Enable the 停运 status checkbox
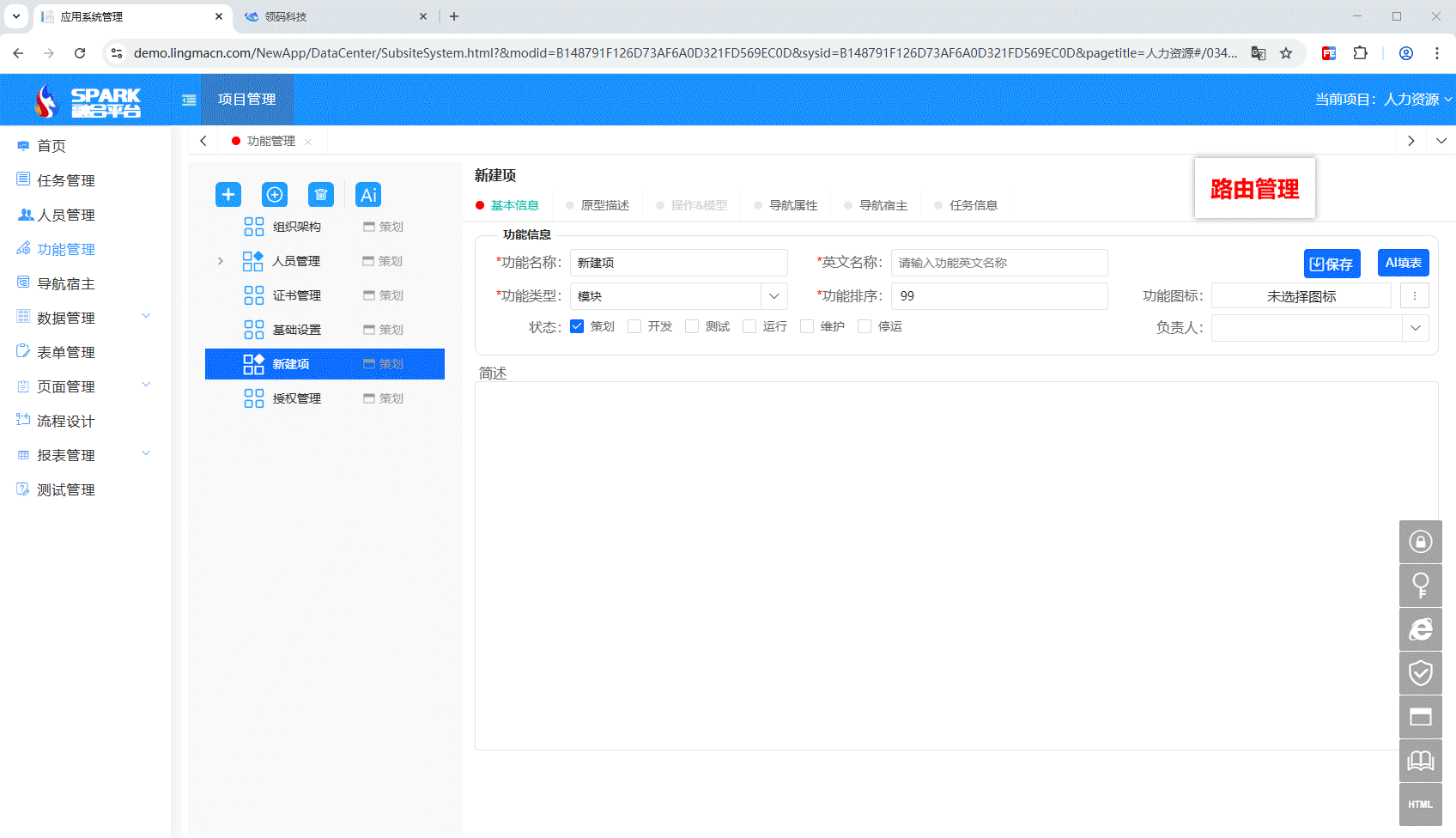1456x838 pixels. 864,326
